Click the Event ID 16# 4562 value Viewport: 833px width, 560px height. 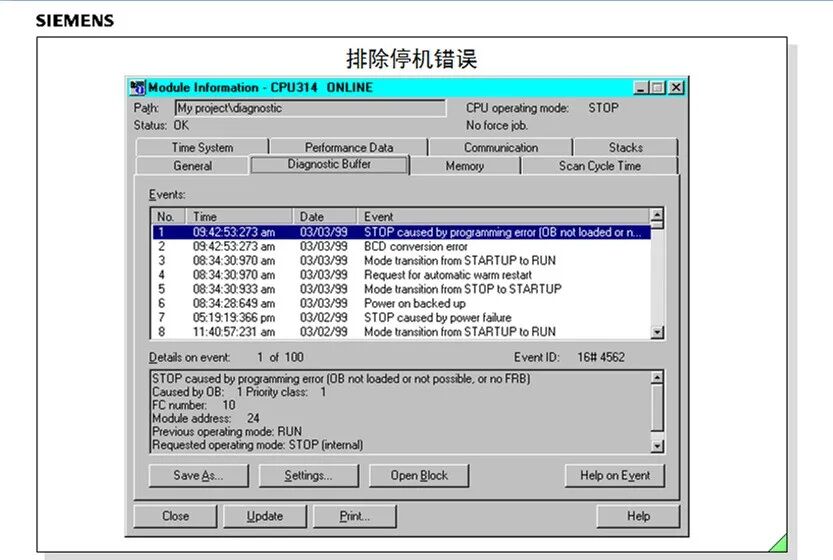point(601,357)
